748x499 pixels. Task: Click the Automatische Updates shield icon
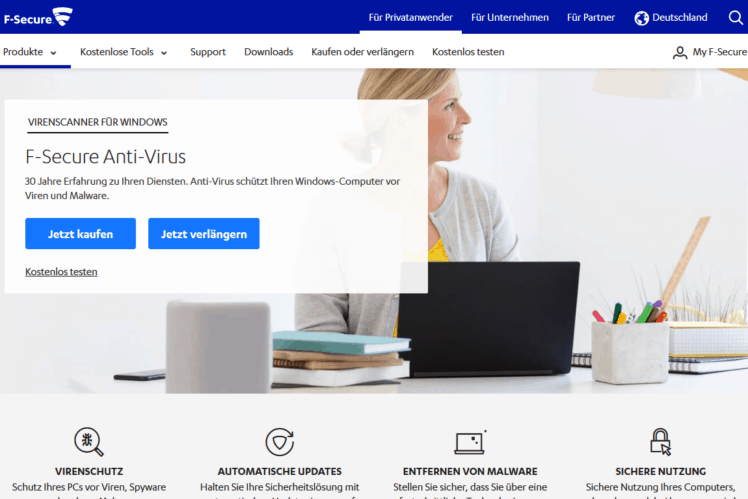point(280,442)
